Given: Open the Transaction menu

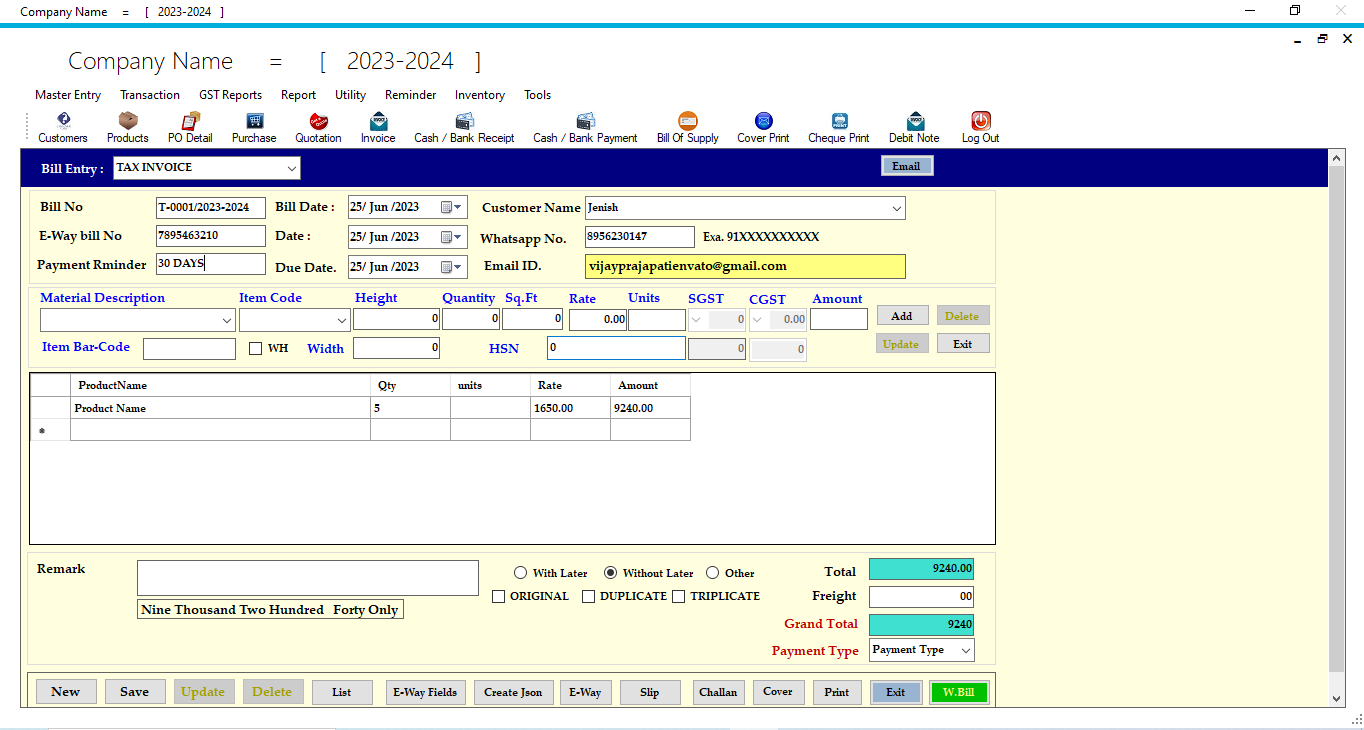Looking at the screenshot, I should [150, 94].
